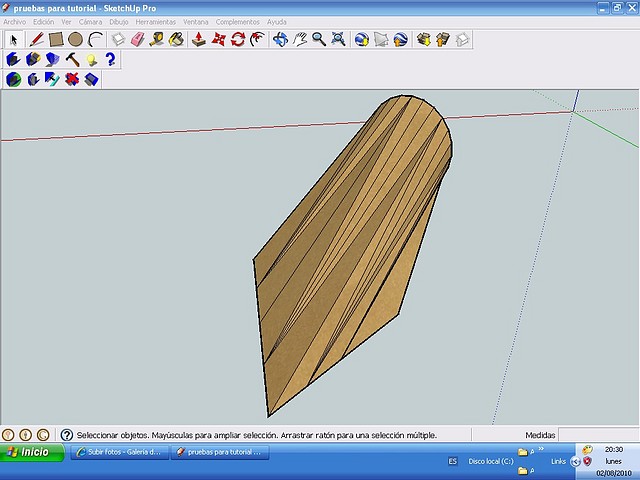Click the hammer plugin icon
The width and height of the screenshot is (640, 480).
coord(73,60)
